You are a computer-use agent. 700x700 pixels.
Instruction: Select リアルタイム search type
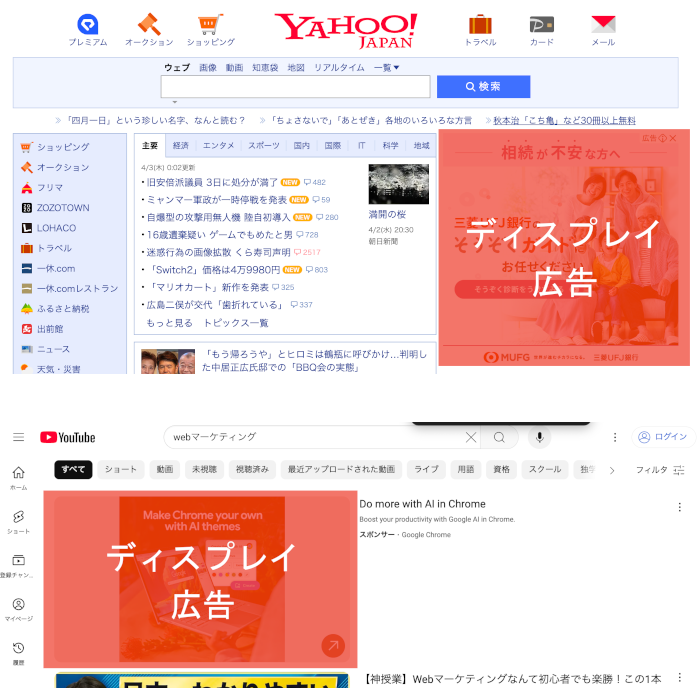(x=339, y=67)
